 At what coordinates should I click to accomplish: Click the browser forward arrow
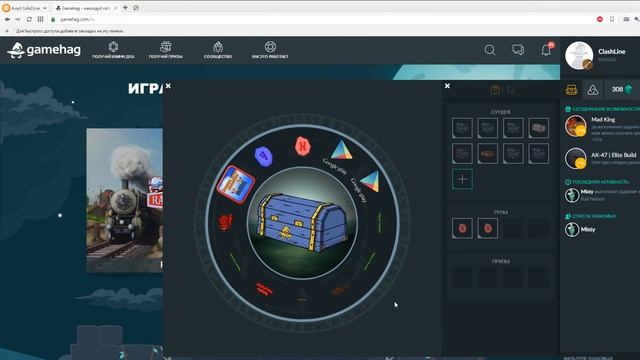tap(18, 19)
